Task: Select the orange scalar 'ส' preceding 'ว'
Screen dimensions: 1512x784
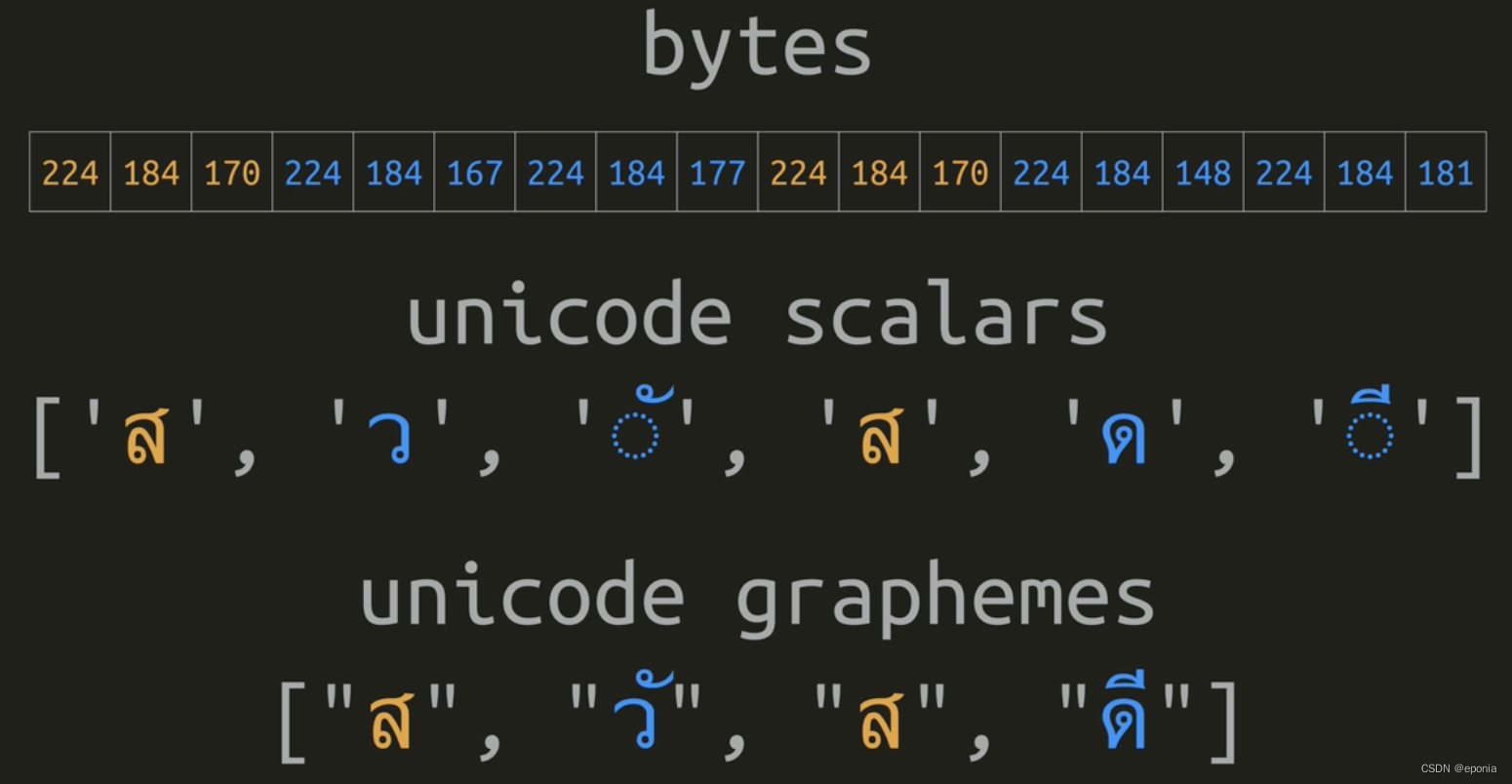Action: (145, 438)
